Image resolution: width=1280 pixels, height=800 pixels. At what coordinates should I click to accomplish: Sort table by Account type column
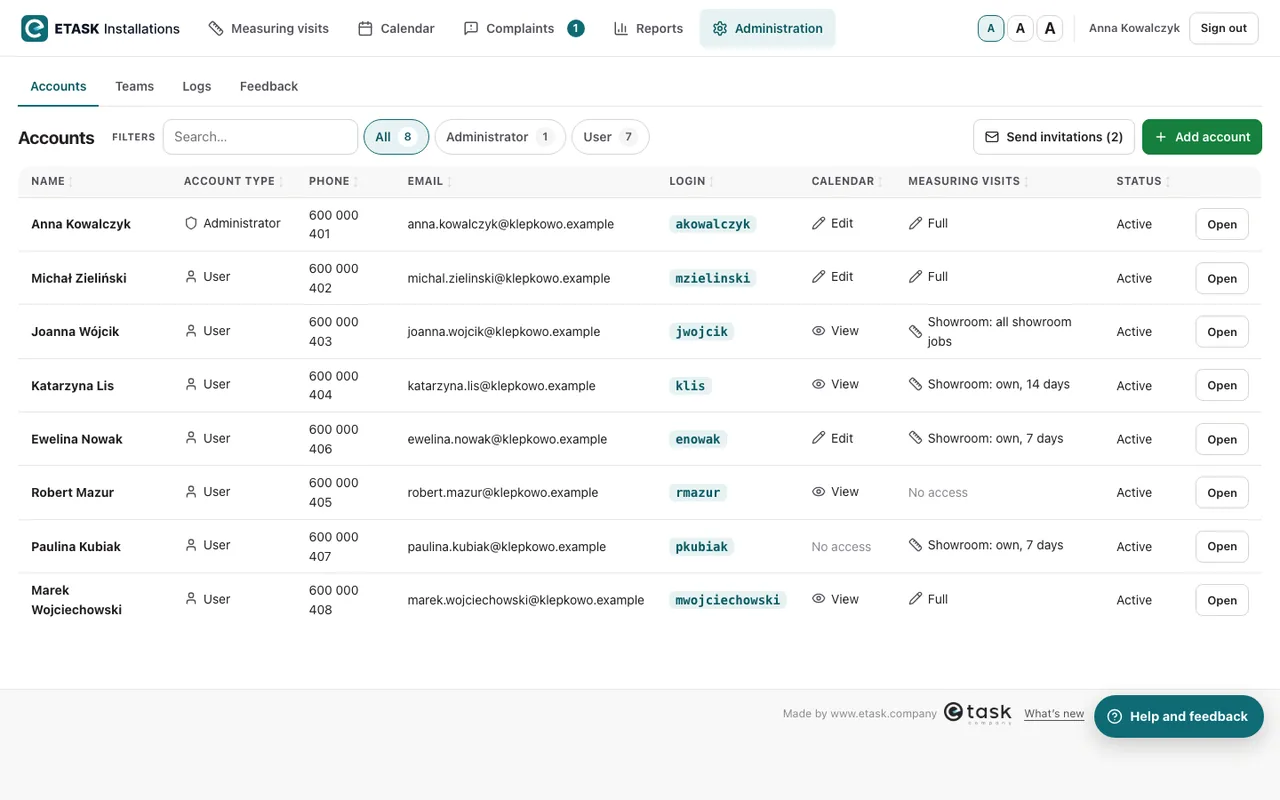pyautogui.click(x=234, y=181)
